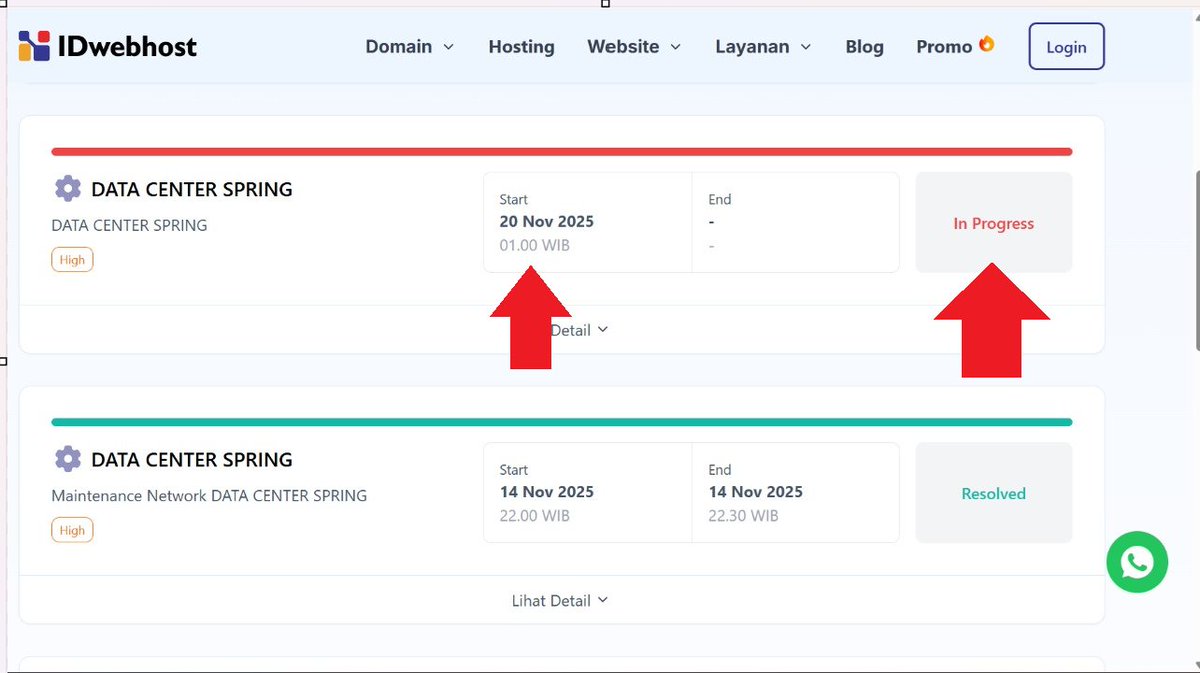Expand the Website dropdown menu
Viewport: 1200px width, 673px height.
pyautogui.click(x=634, y=47)
